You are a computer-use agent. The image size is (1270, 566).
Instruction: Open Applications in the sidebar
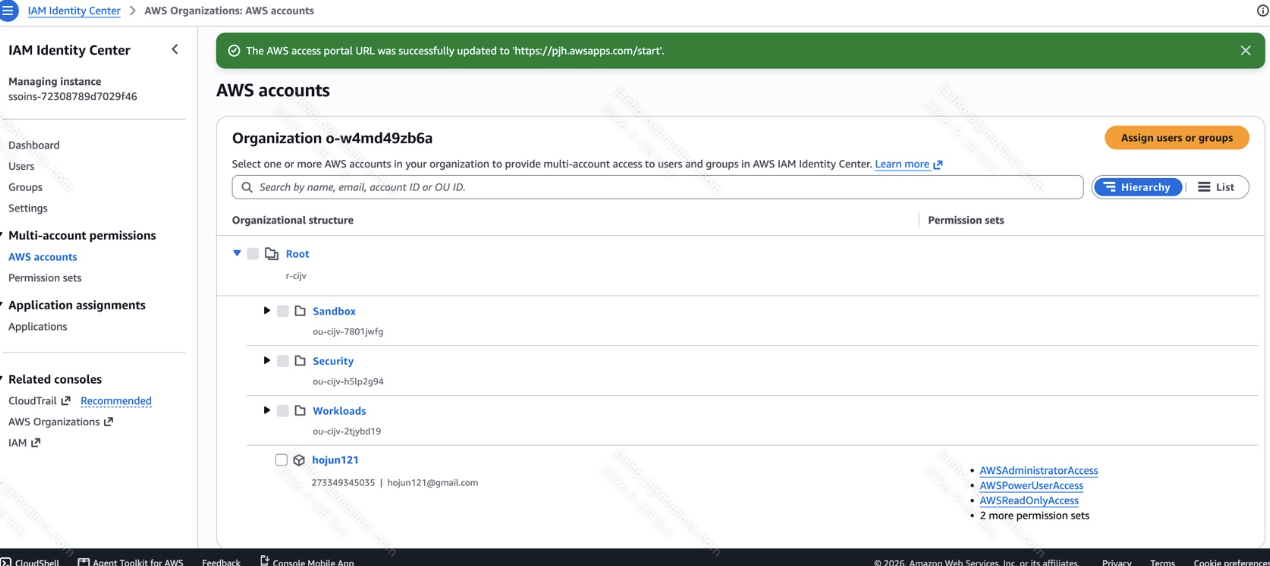(38, 327)
